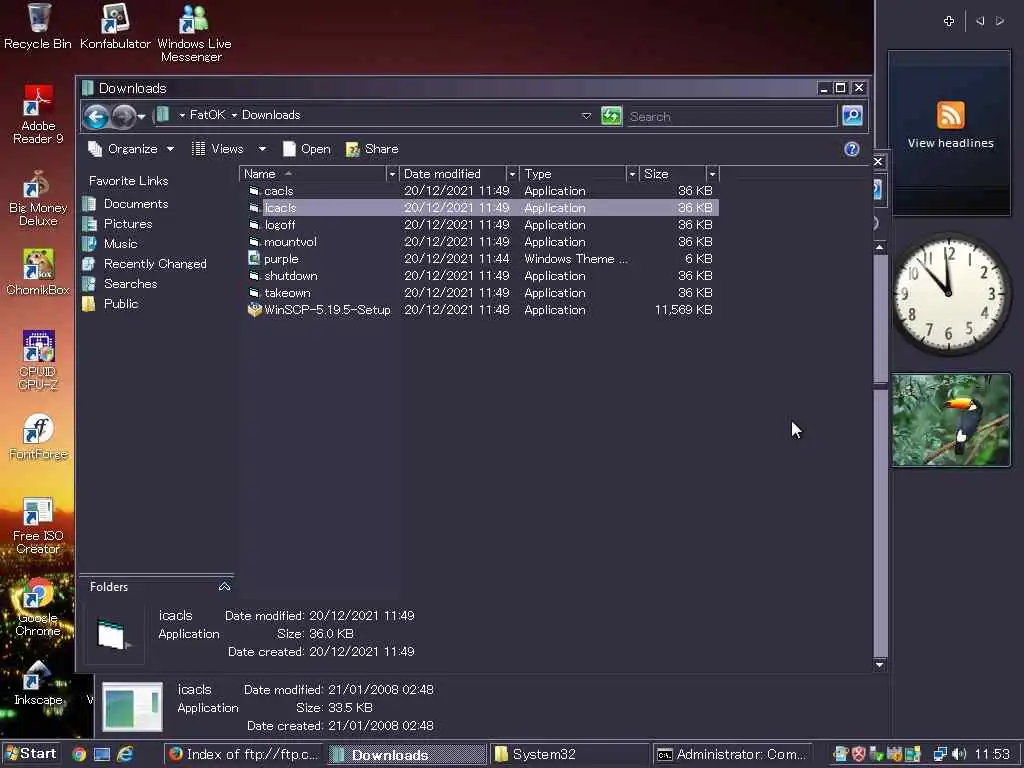Switch to Administrator Command prompt taskbar item

(732, 754)
